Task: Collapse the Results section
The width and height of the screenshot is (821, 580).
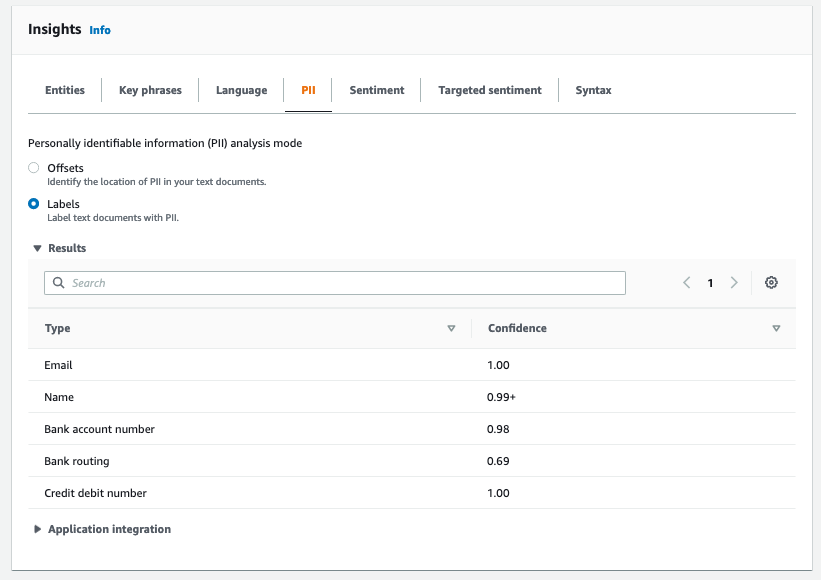Action: (37, 248)
